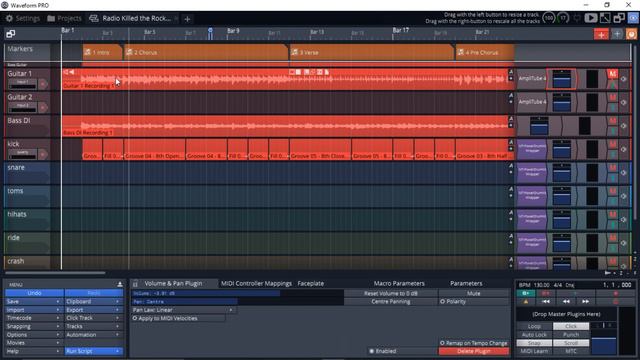Expand the Clipboard submenu
This screenshot has width=640, height=360.
pyautogui.click(x=93, y=301)
